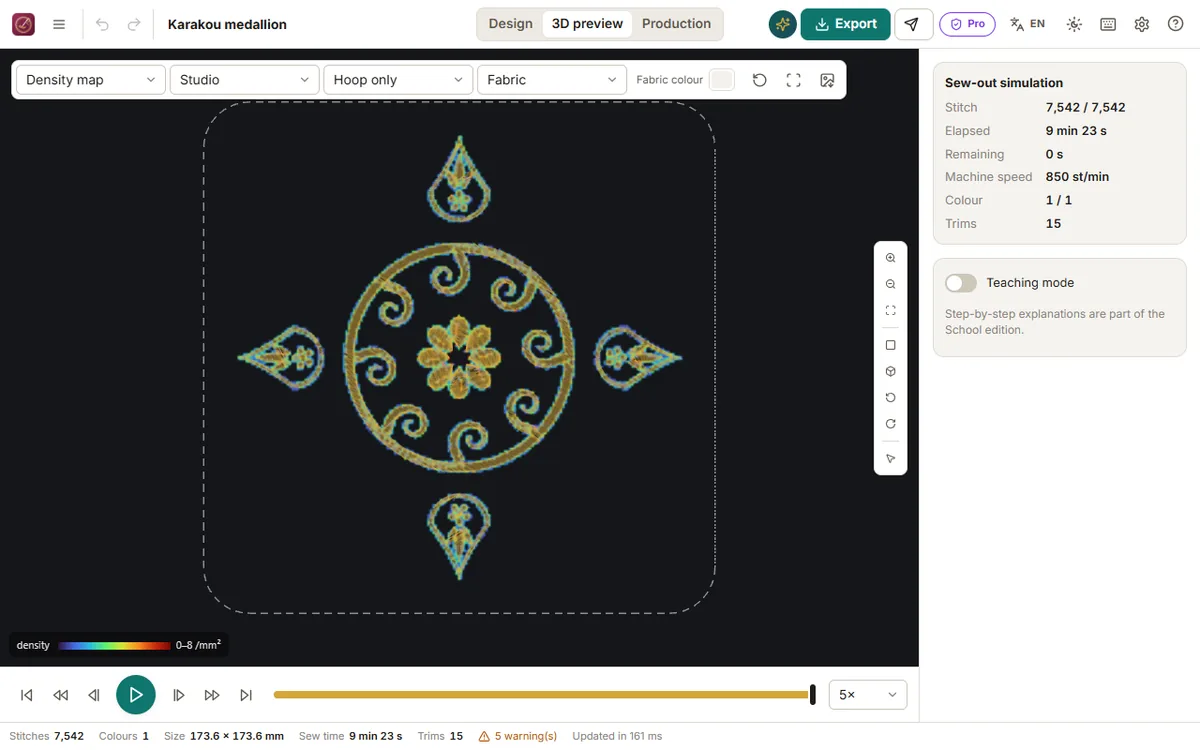Enter fullscreen from the preview toolbar

click(x=794, y=80)
